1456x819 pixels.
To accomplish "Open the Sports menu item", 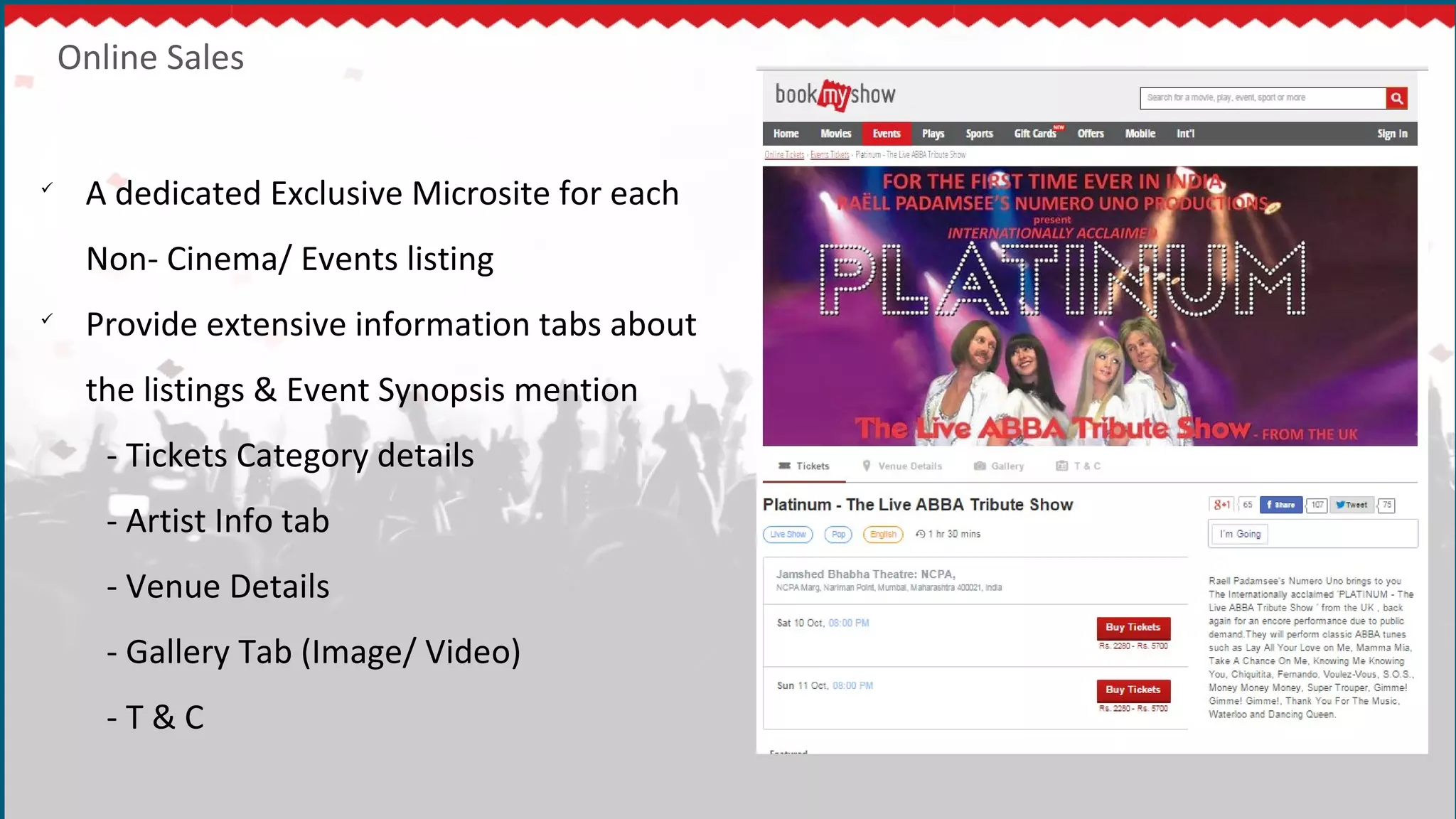I will [979, 134].
